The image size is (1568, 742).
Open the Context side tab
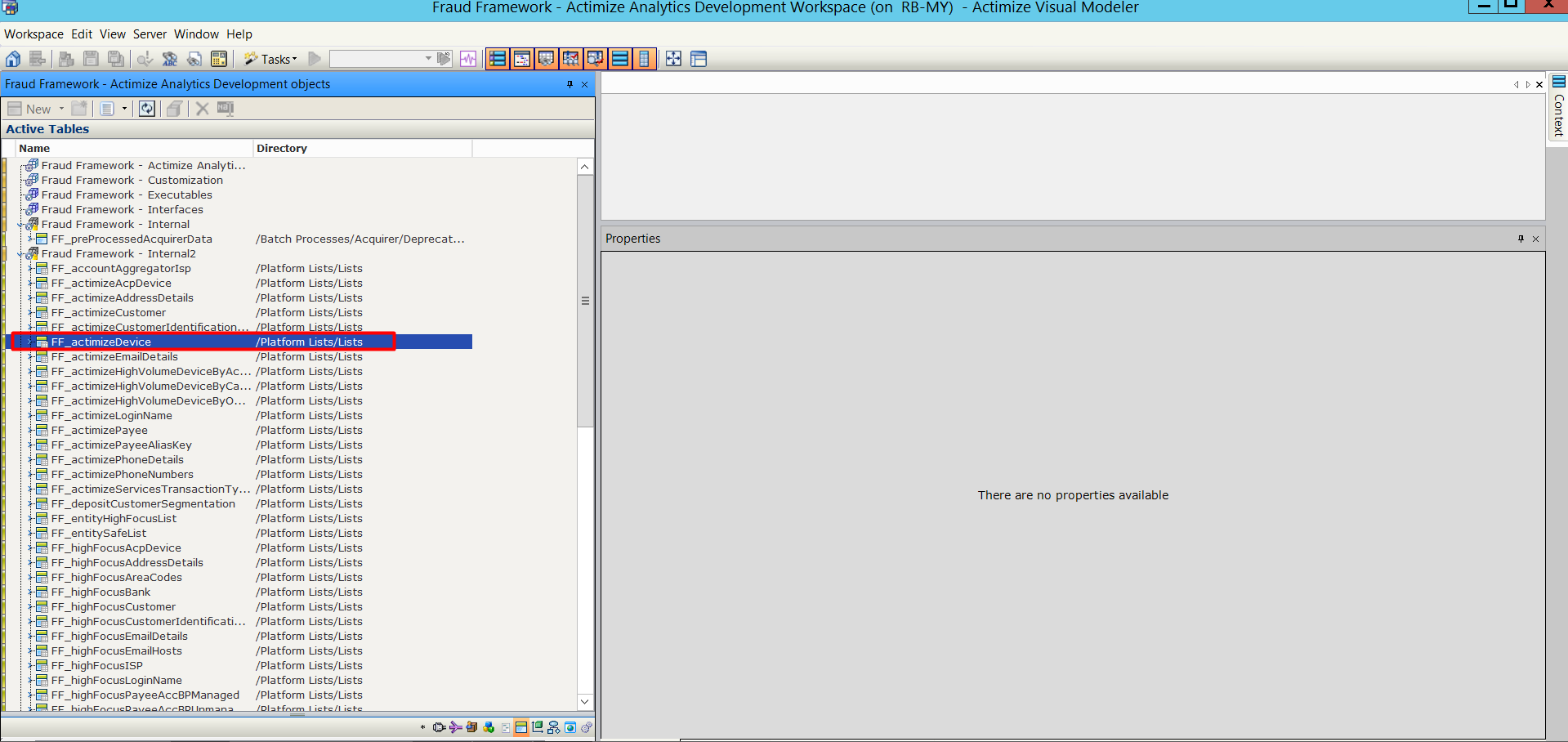point(1558,107)
